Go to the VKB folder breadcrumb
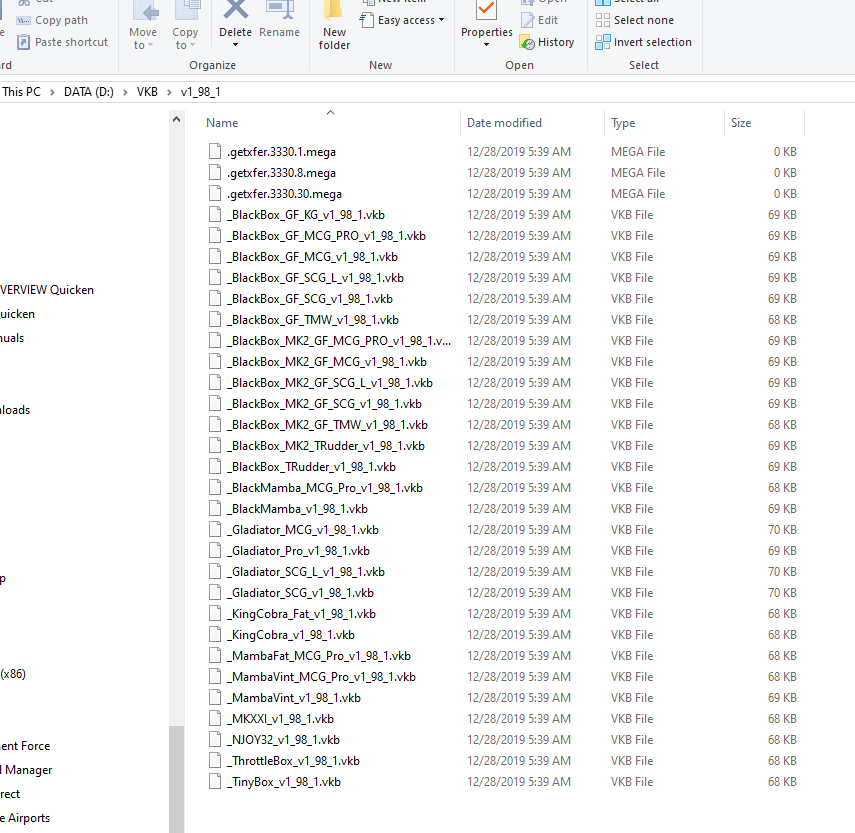The width and height of the screenshot is (855, 833). 147,92
